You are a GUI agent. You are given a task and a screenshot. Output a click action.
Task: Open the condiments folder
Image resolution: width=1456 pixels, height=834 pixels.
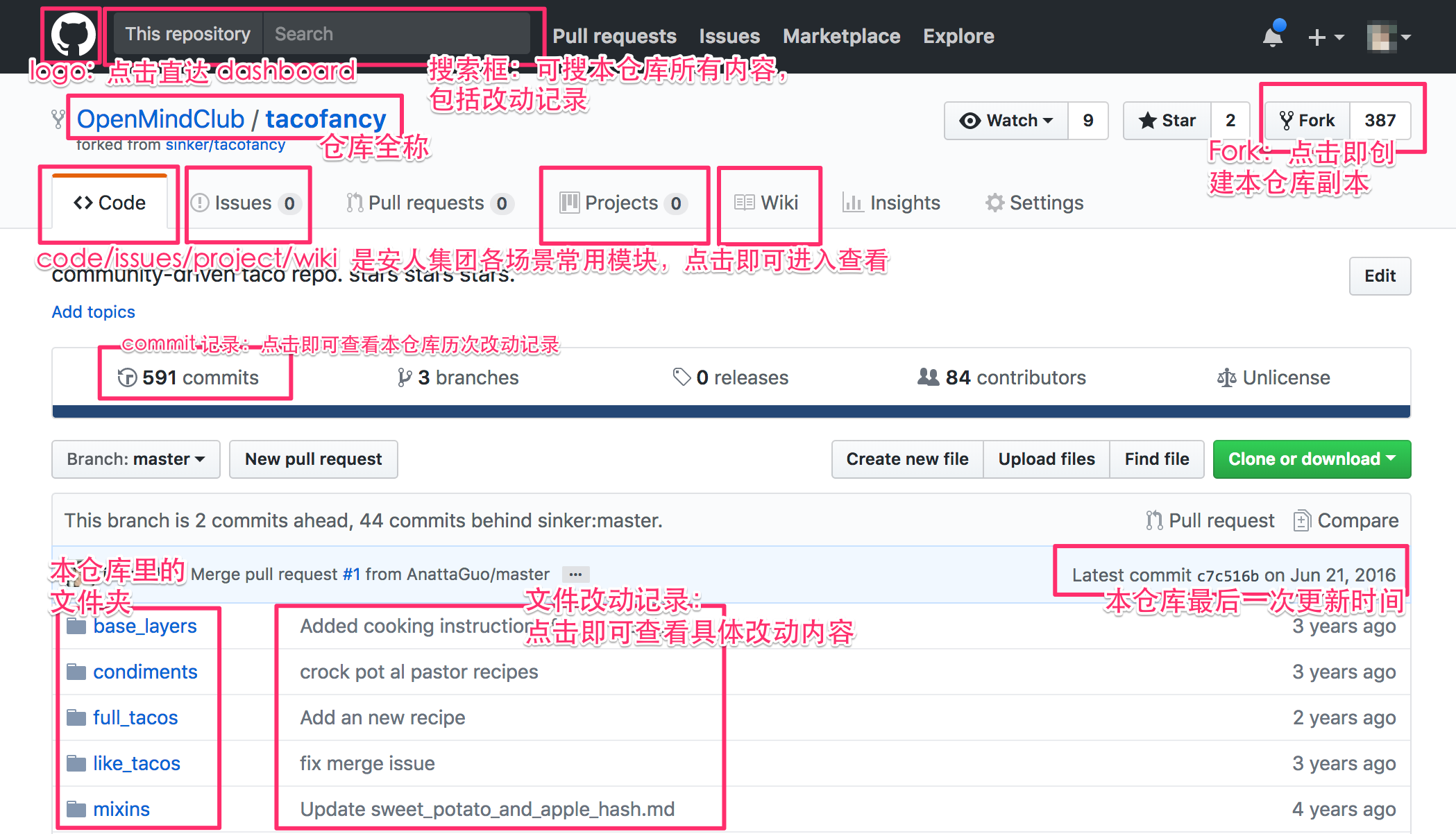tap(145, 672)
